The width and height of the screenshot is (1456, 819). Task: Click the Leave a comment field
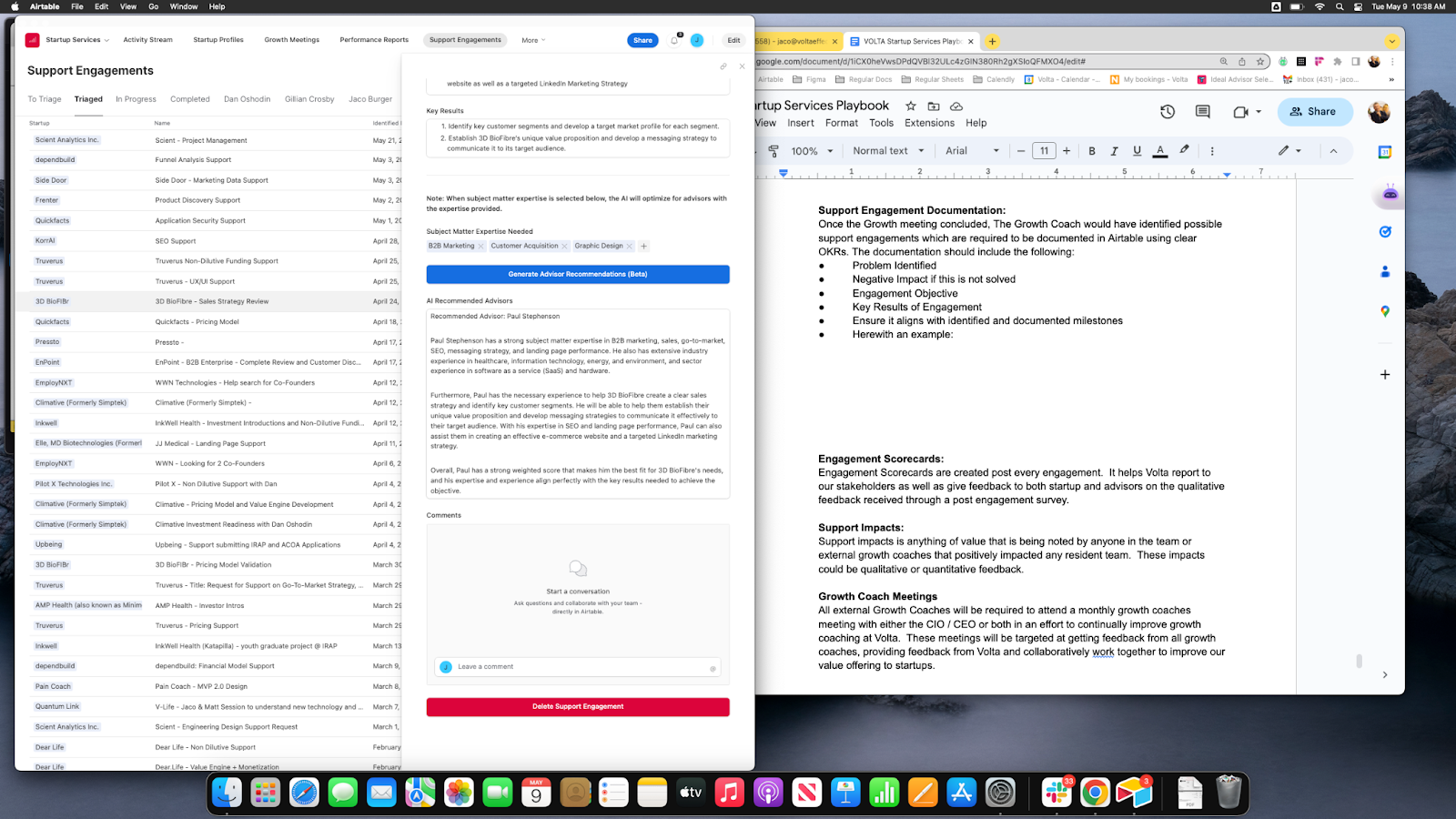(578, 667)
